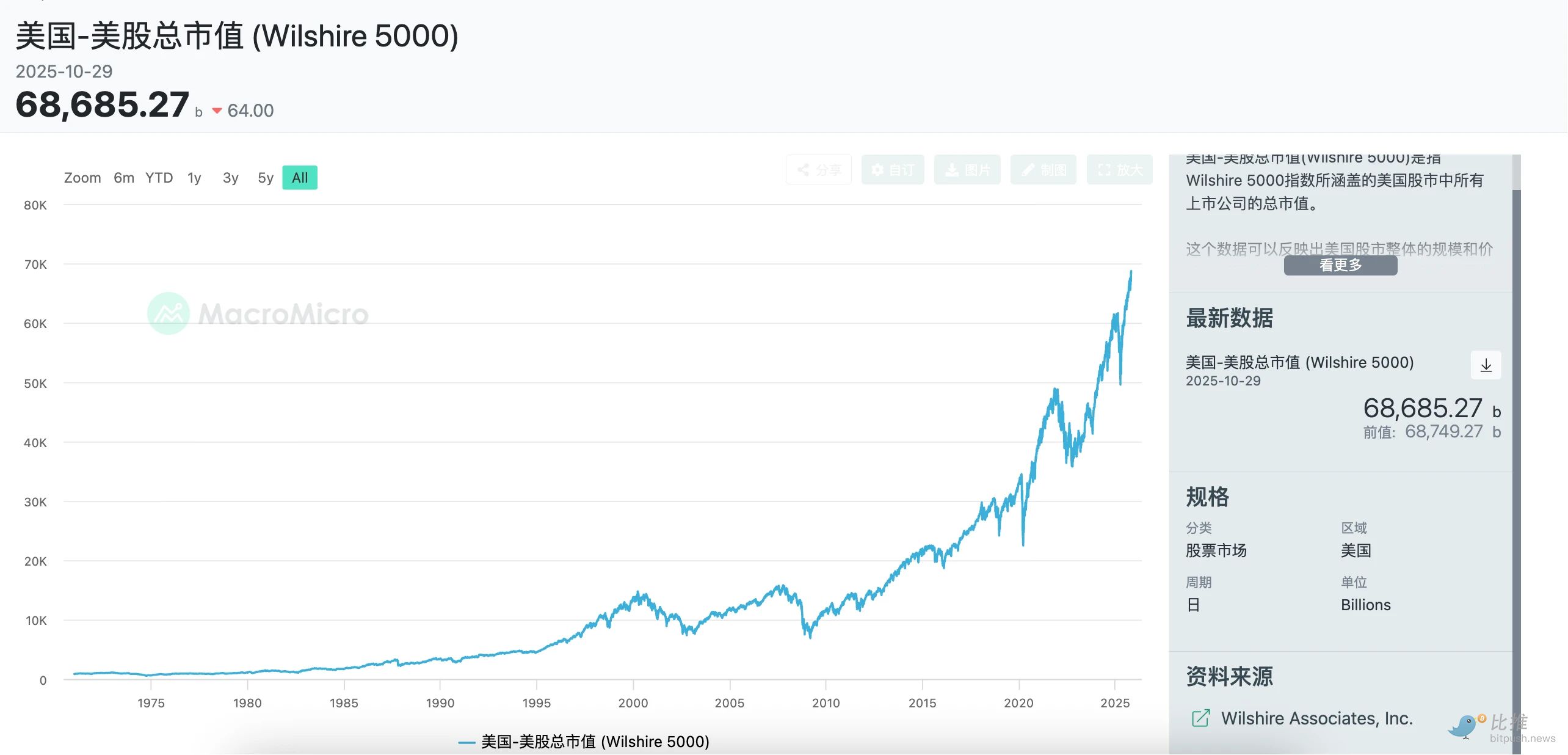Open the pencil chart-maker (制图) button
This screenshot has height=755, width=1568.
tap(1043, 170)
